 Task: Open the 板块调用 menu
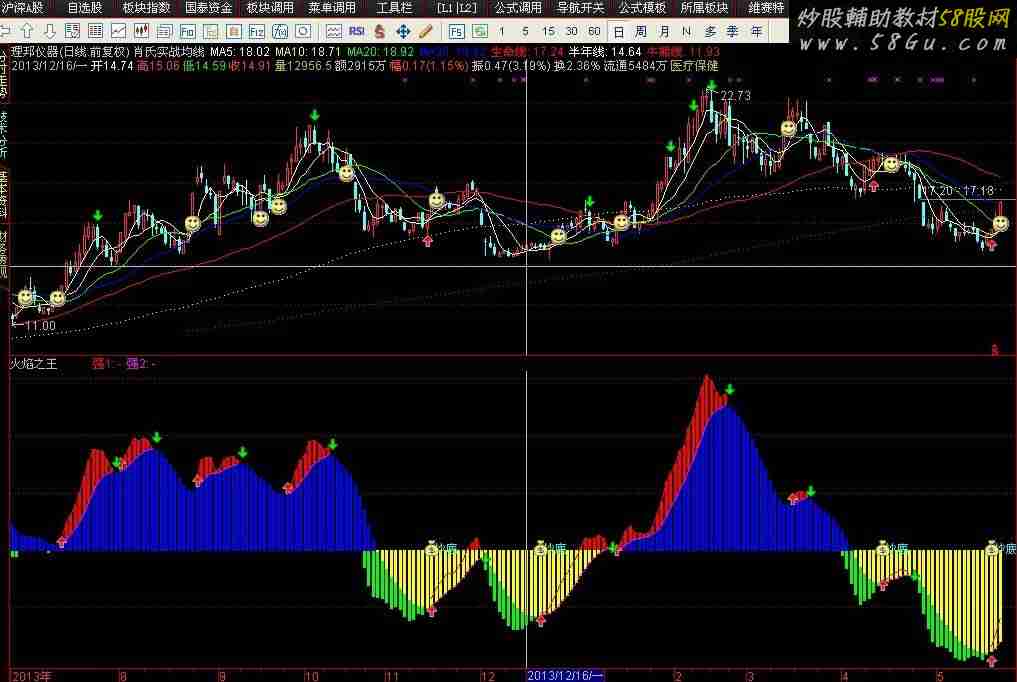click(x=270, y=8)
